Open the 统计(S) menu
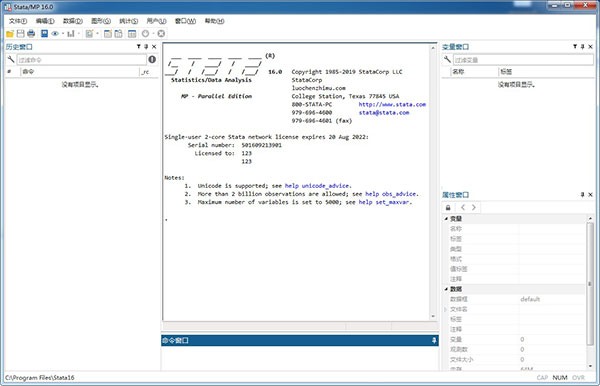 coord(129,21)
